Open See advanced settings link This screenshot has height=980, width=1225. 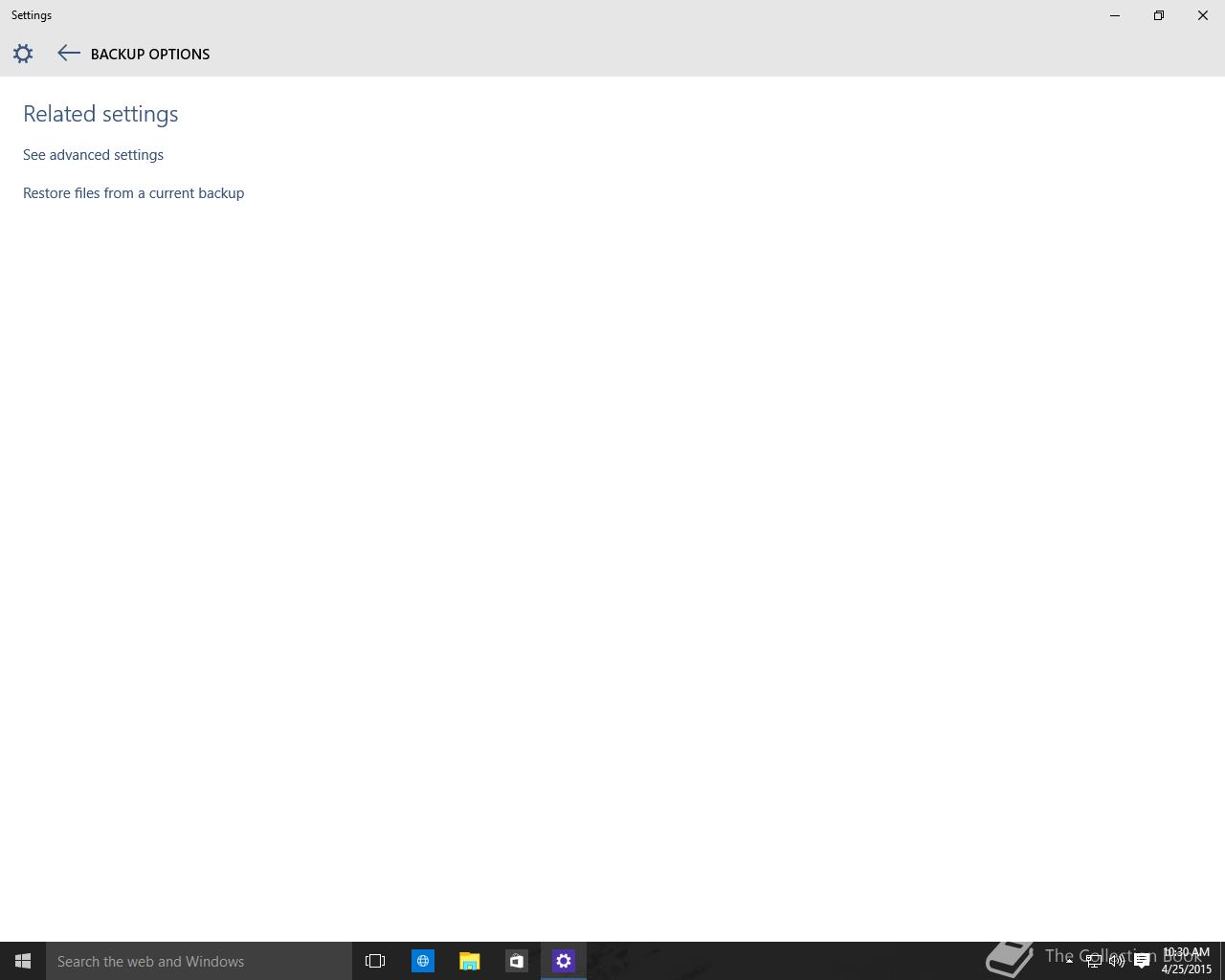click(x=93, y=155)
